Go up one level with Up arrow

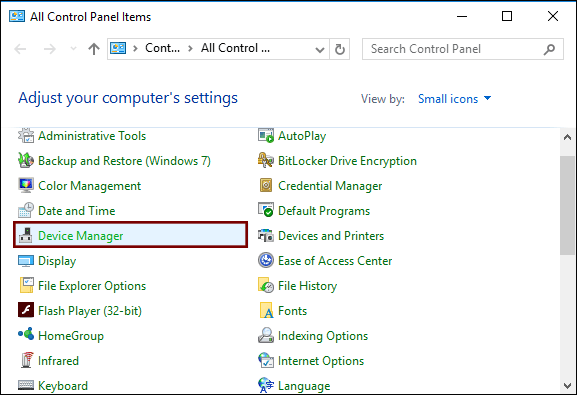point(94,49)
